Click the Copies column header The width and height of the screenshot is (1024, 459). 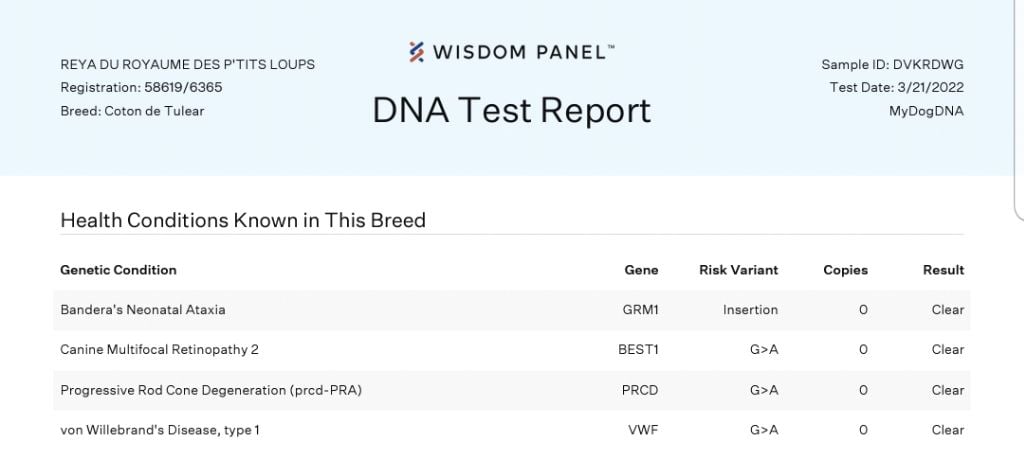click(845, 270)
